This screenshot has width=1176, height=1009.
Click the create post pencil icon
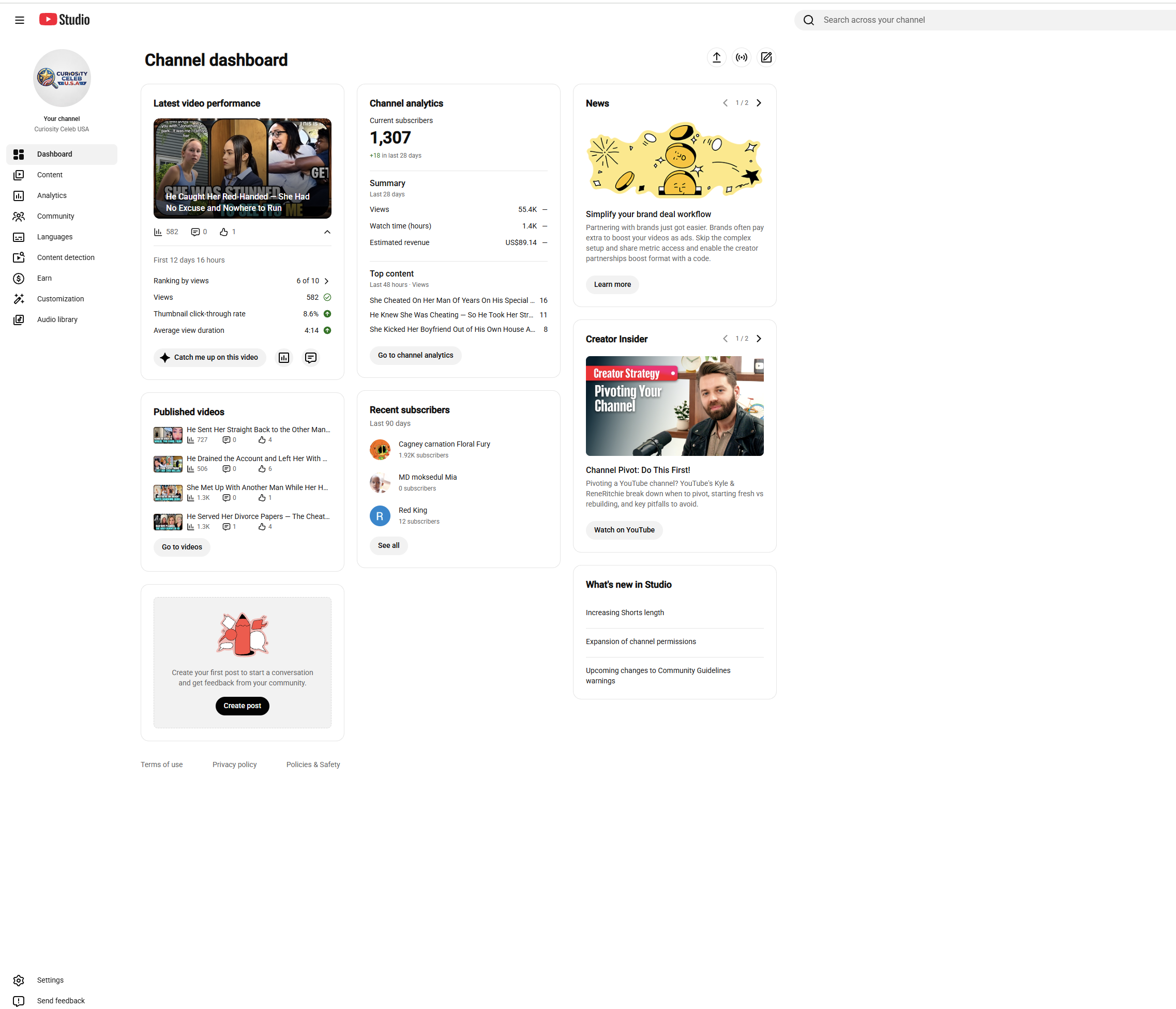766,57
